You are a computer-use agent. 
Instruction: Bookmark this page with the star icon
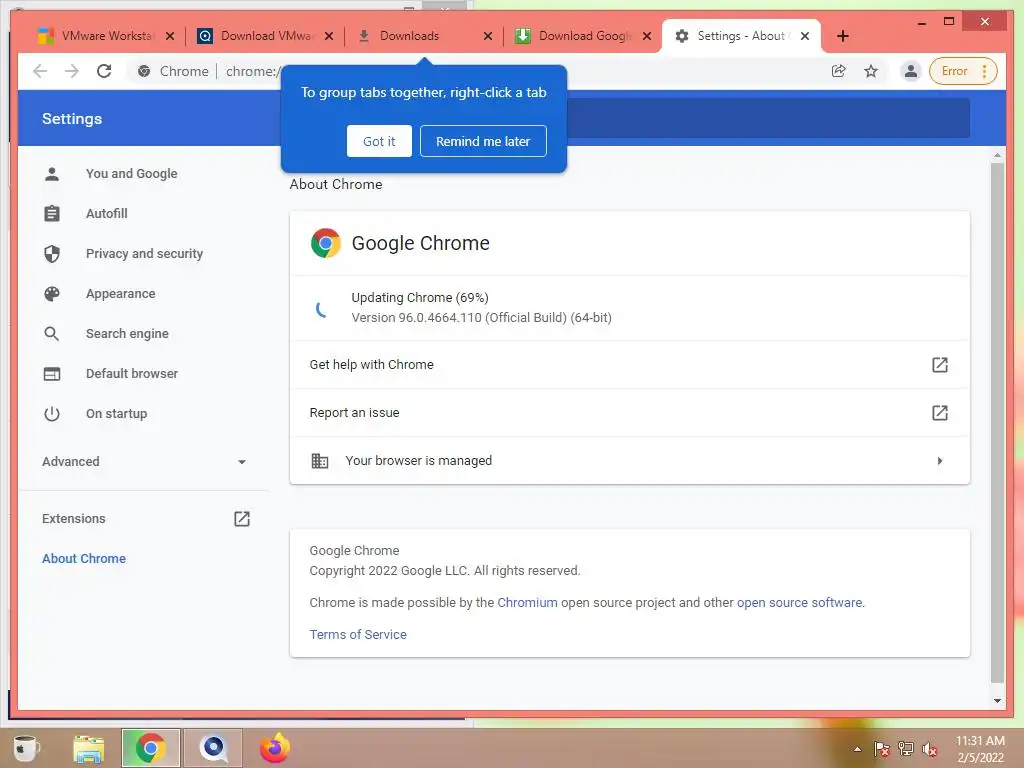coord(871,71)
